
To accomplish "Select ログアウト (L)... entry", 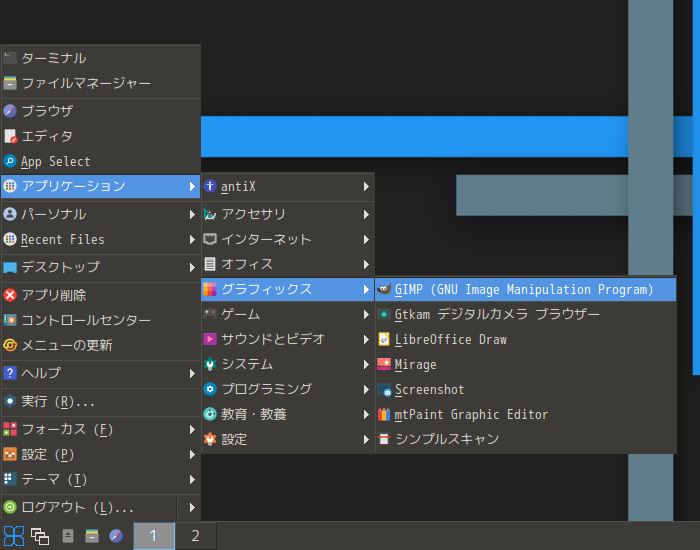I will tap(89, 507).
